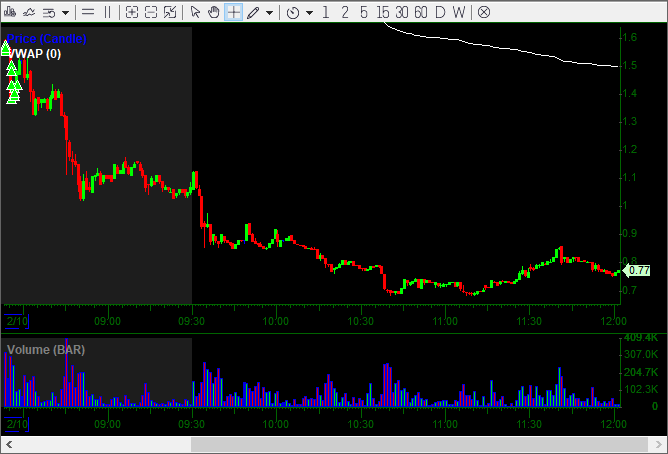Click the circled X close chart icon
Viewport: 668px width, 454px height.
point(484,12)
